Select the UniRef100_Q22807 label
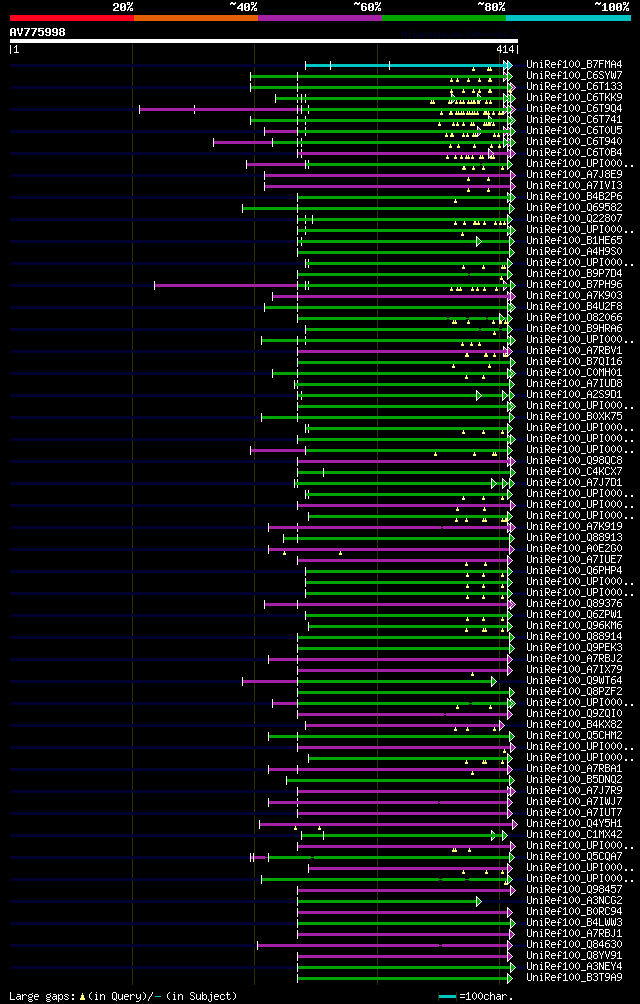Viewport: 640px width, 1004px height. (573, 218)
